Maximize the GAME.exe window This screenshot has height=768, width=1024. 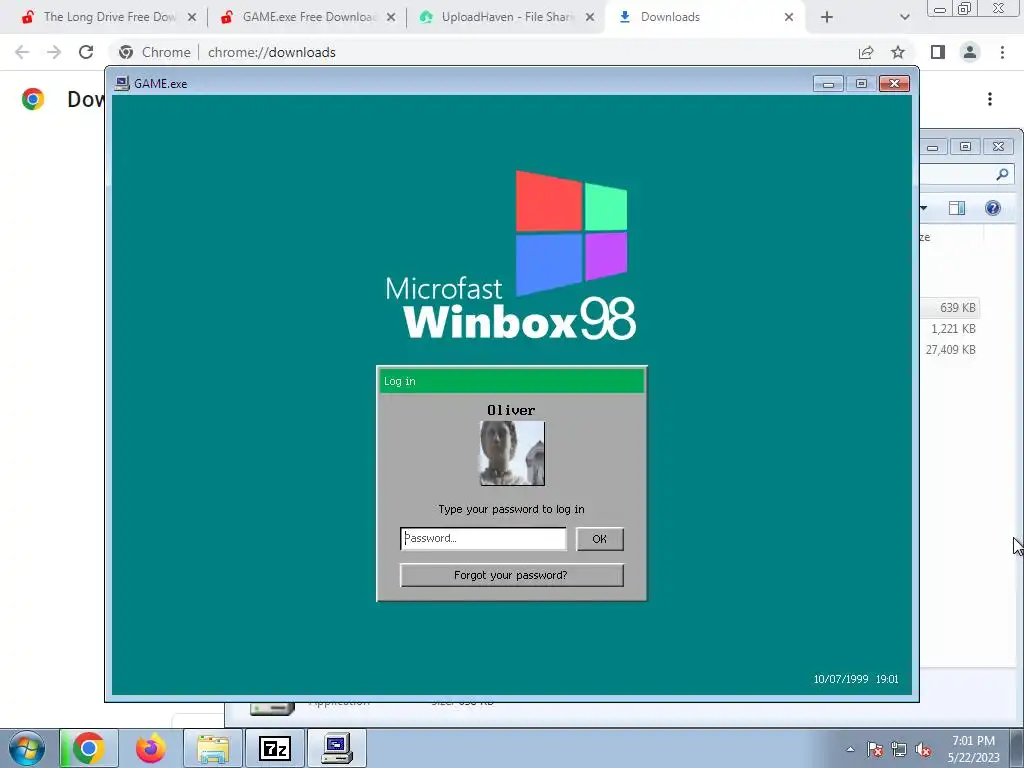point(861,84)
